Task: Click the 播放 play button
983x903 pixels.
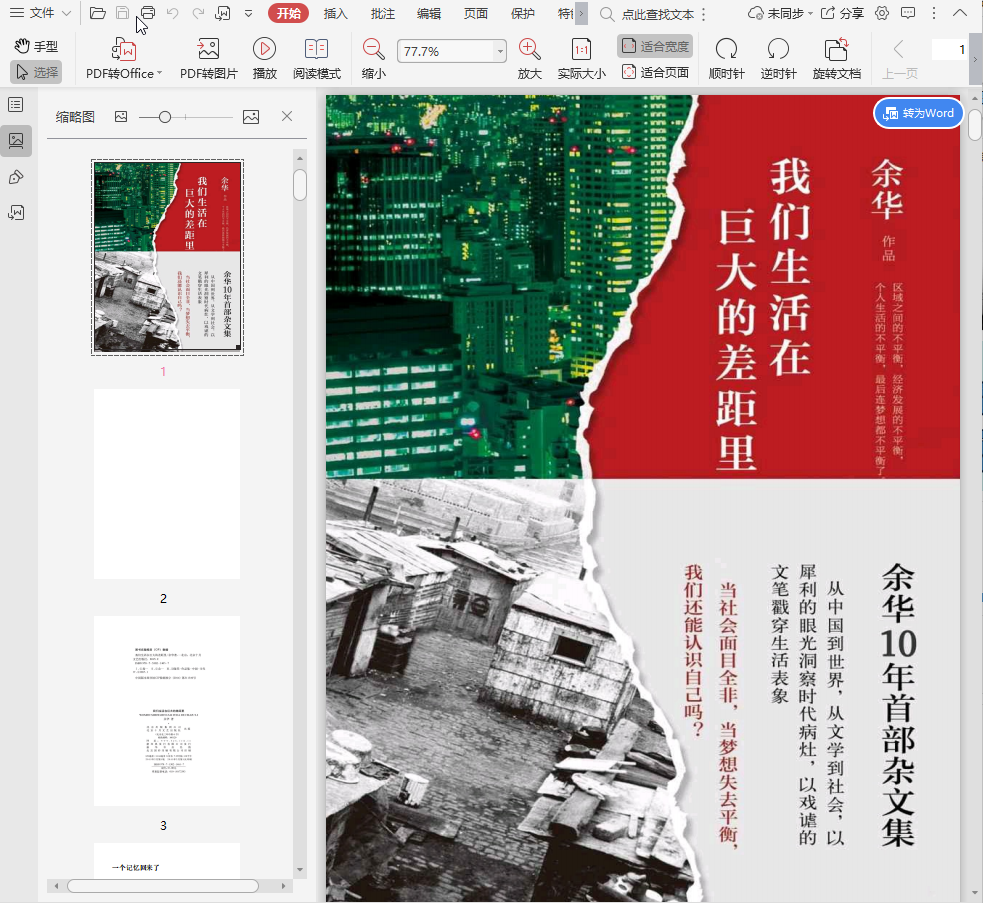Action: tap(265, 59)
